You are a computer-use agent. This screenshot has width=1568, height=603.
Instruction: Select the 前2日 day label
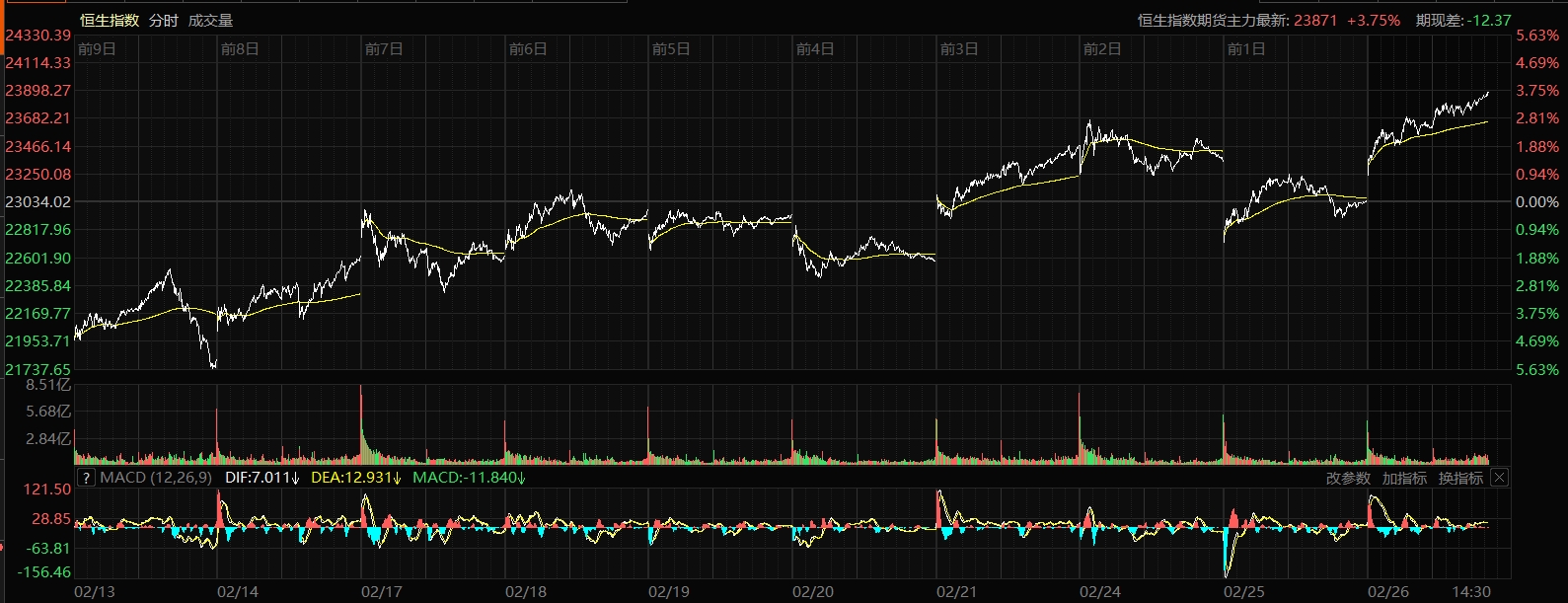(x=1102, y=48)
